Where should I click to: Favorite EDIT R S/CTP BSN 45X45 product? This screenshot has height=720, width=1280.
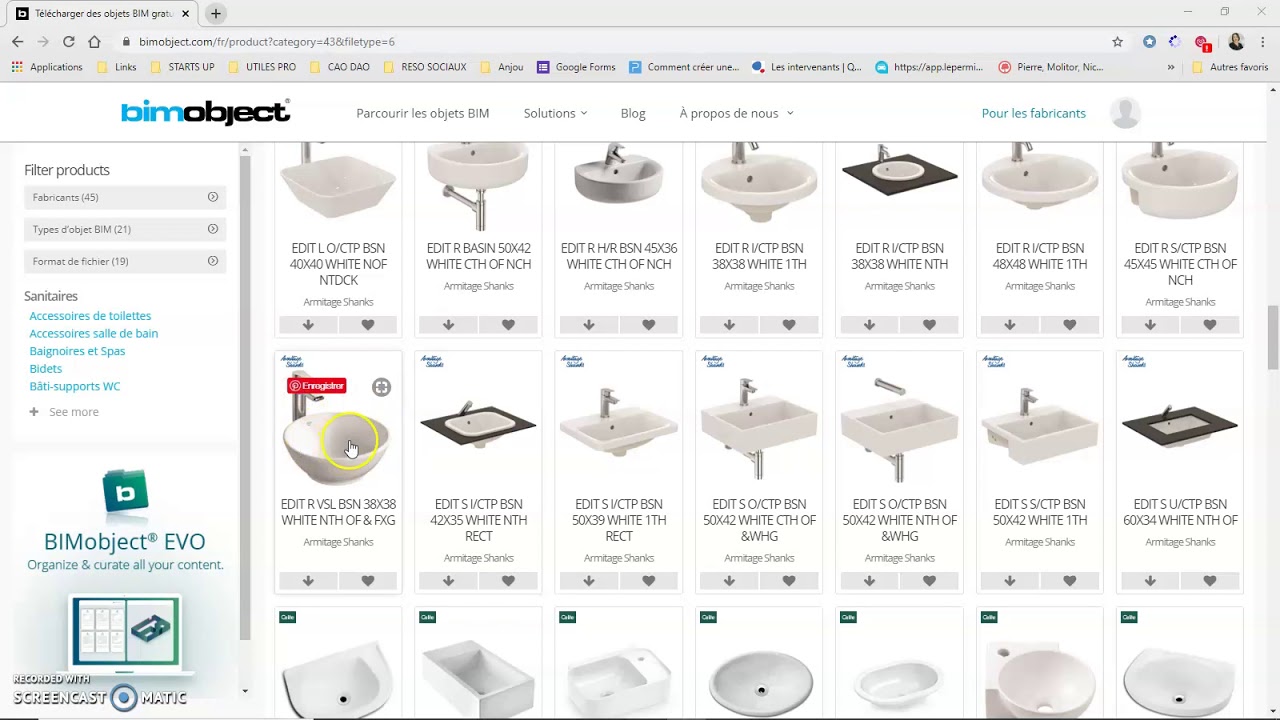tap(1210, 325)
